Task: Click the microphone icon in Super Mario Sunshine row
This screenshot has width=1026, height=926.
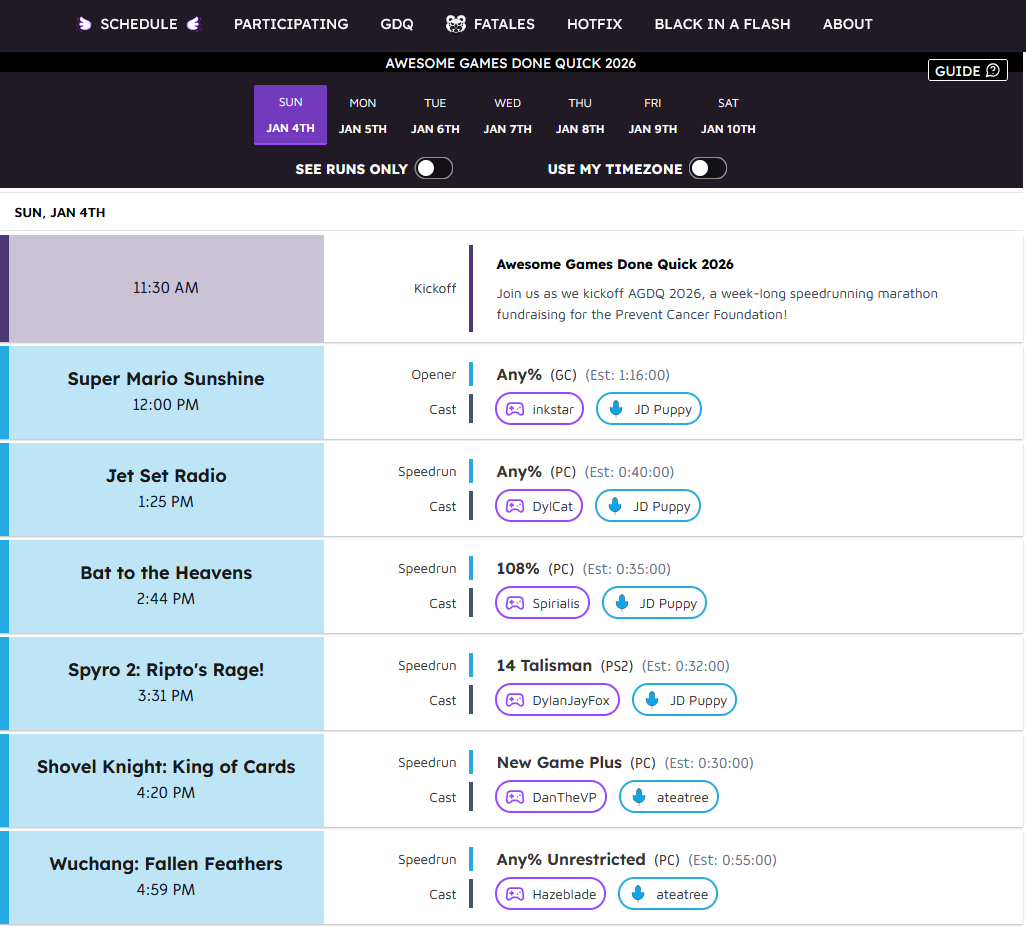Action: (616, 409)
